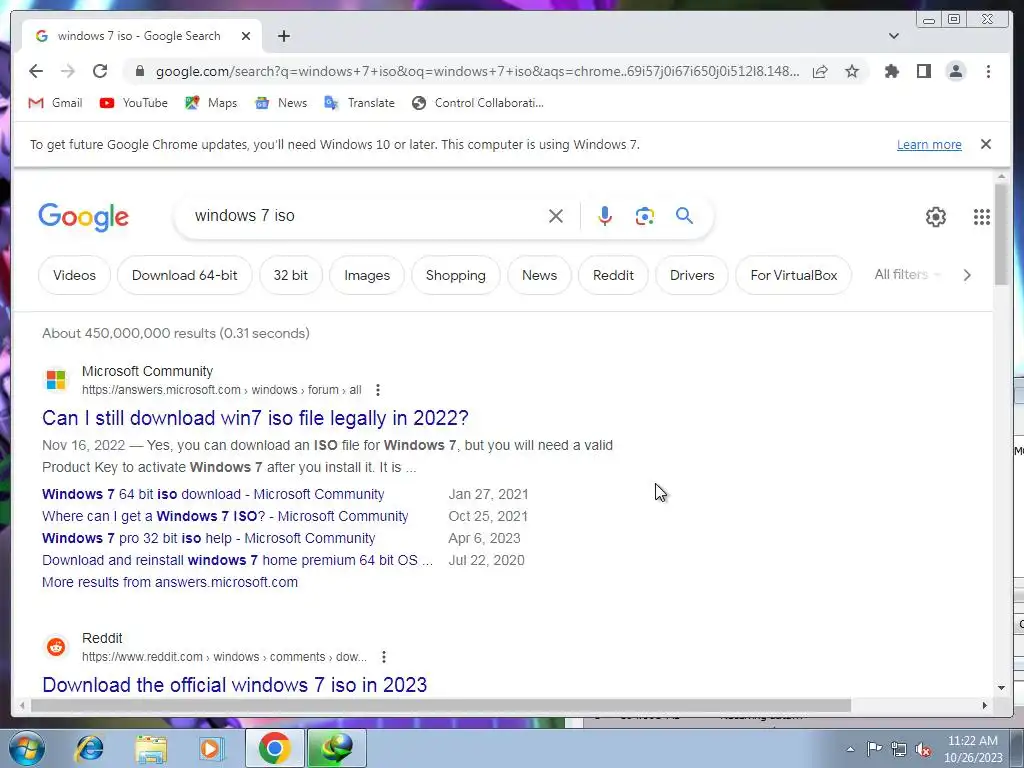The height and width of the screenshot is (768, 1024).
Task: Reload the current page
Action: 100,71
